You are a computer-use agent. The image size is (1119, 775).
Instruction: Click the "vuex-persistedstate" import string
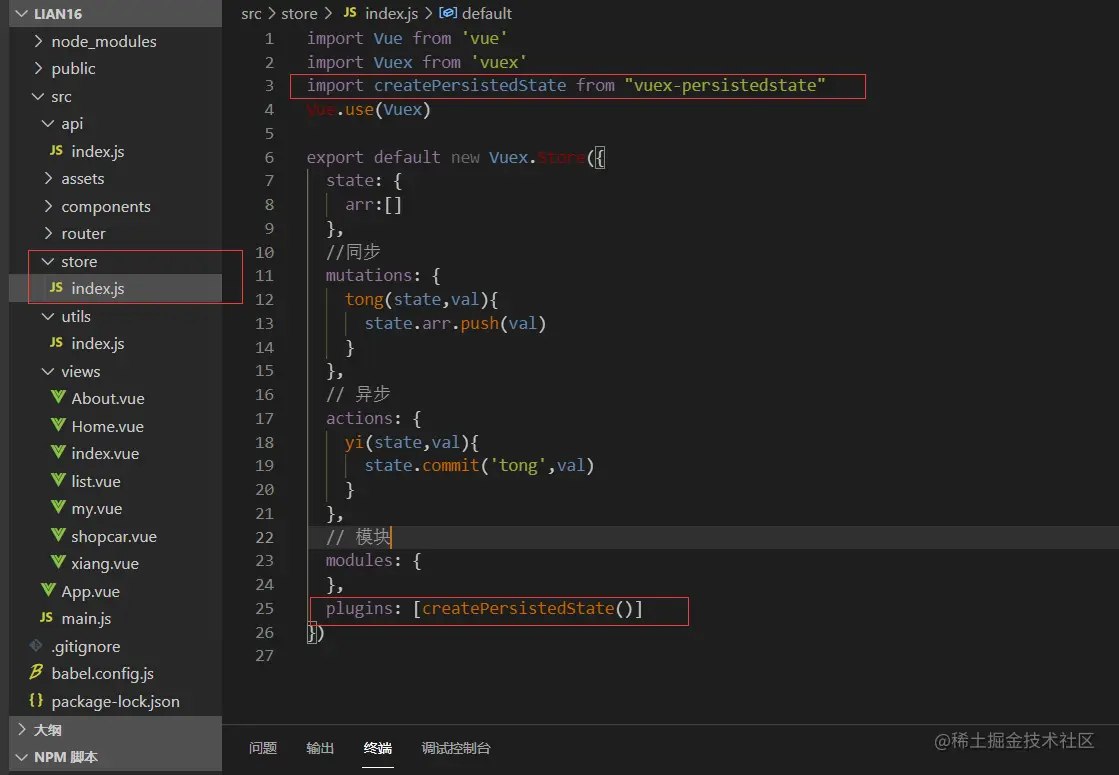[724, 86]
